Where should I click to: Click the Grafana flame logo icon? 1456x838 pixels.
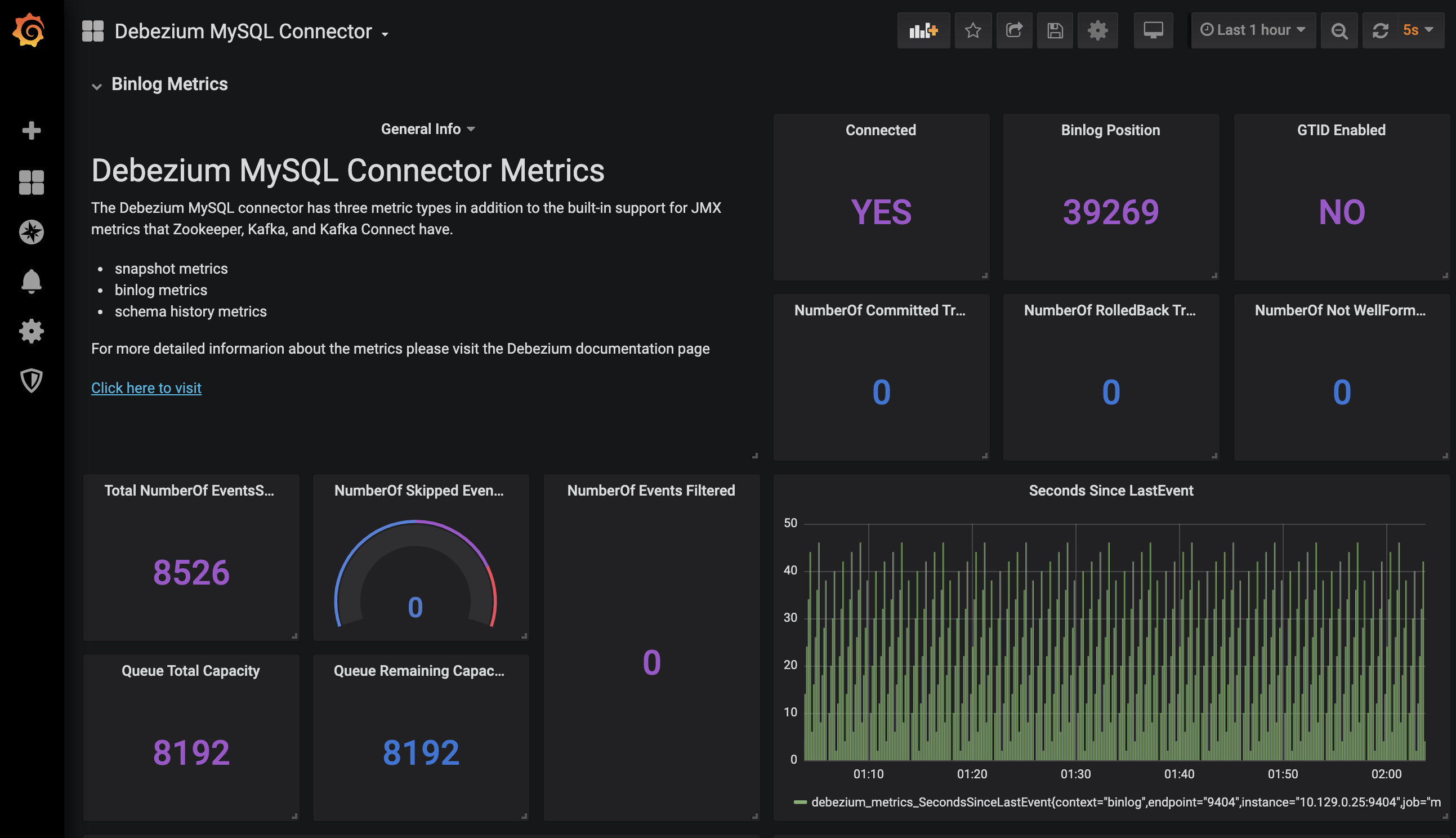pyautogui.click(x=29, y=30)
